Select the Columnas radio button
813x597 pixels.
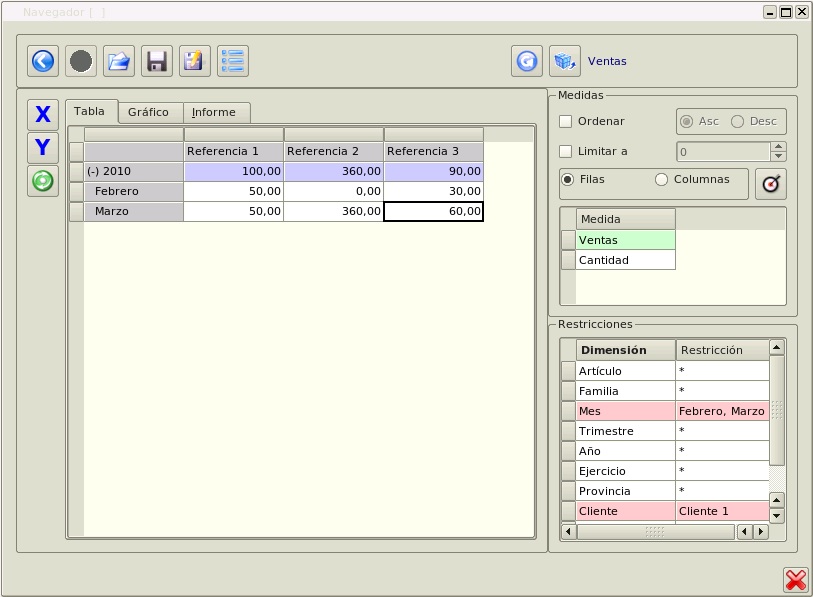coord(661,179)
